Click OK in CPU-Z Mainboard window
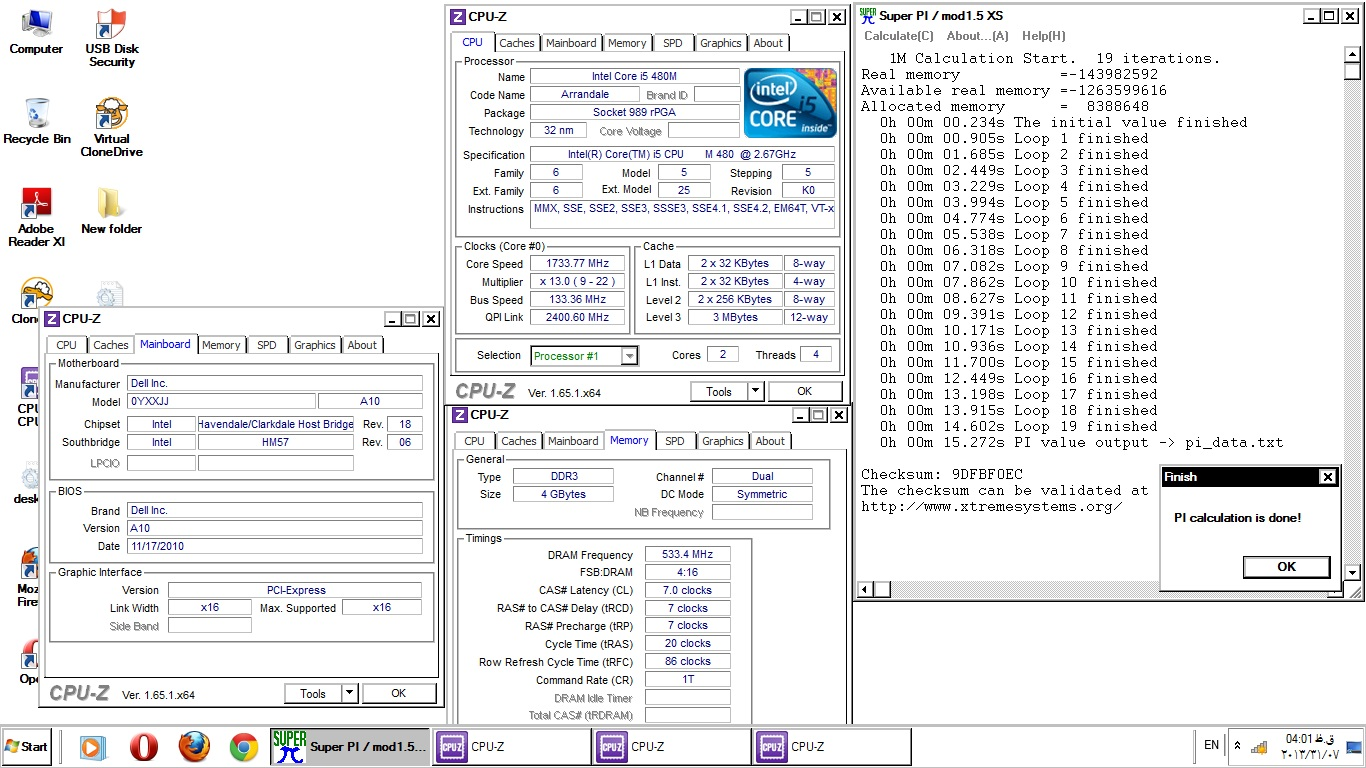The image size is (1366, 768). pos(398,693)
